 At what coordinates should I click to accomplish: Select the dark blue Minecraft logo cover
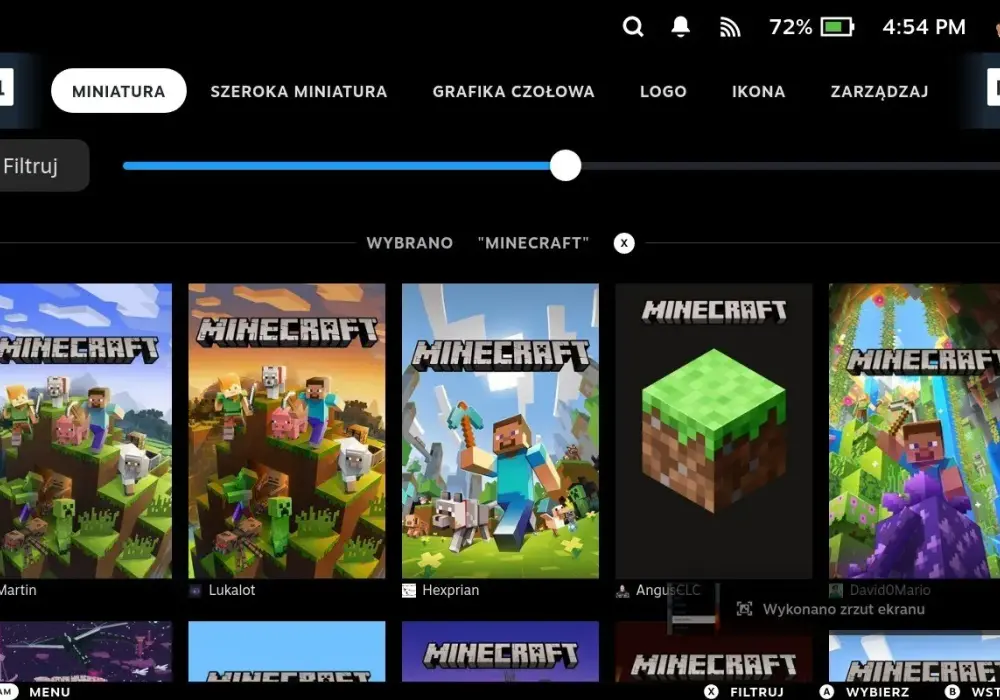(501, 652)
